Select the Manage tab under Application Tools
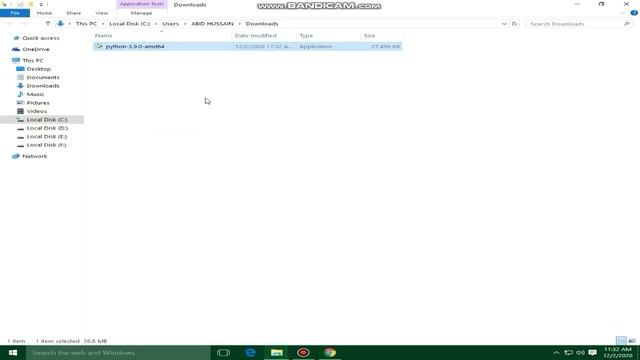 pos(141,13)
